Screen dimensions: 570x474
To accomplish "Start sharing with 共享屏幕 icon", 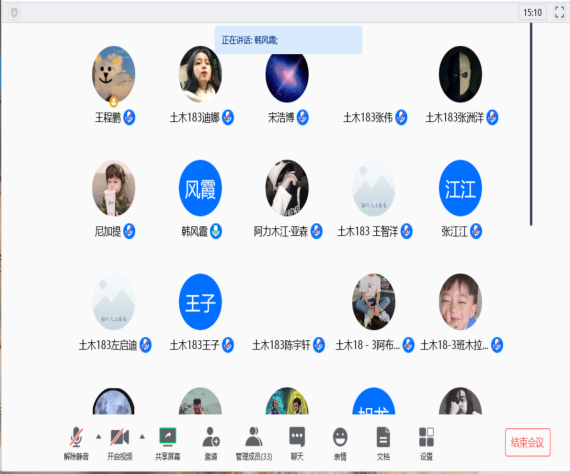I will pyautogui.click(x=168, y=443).
